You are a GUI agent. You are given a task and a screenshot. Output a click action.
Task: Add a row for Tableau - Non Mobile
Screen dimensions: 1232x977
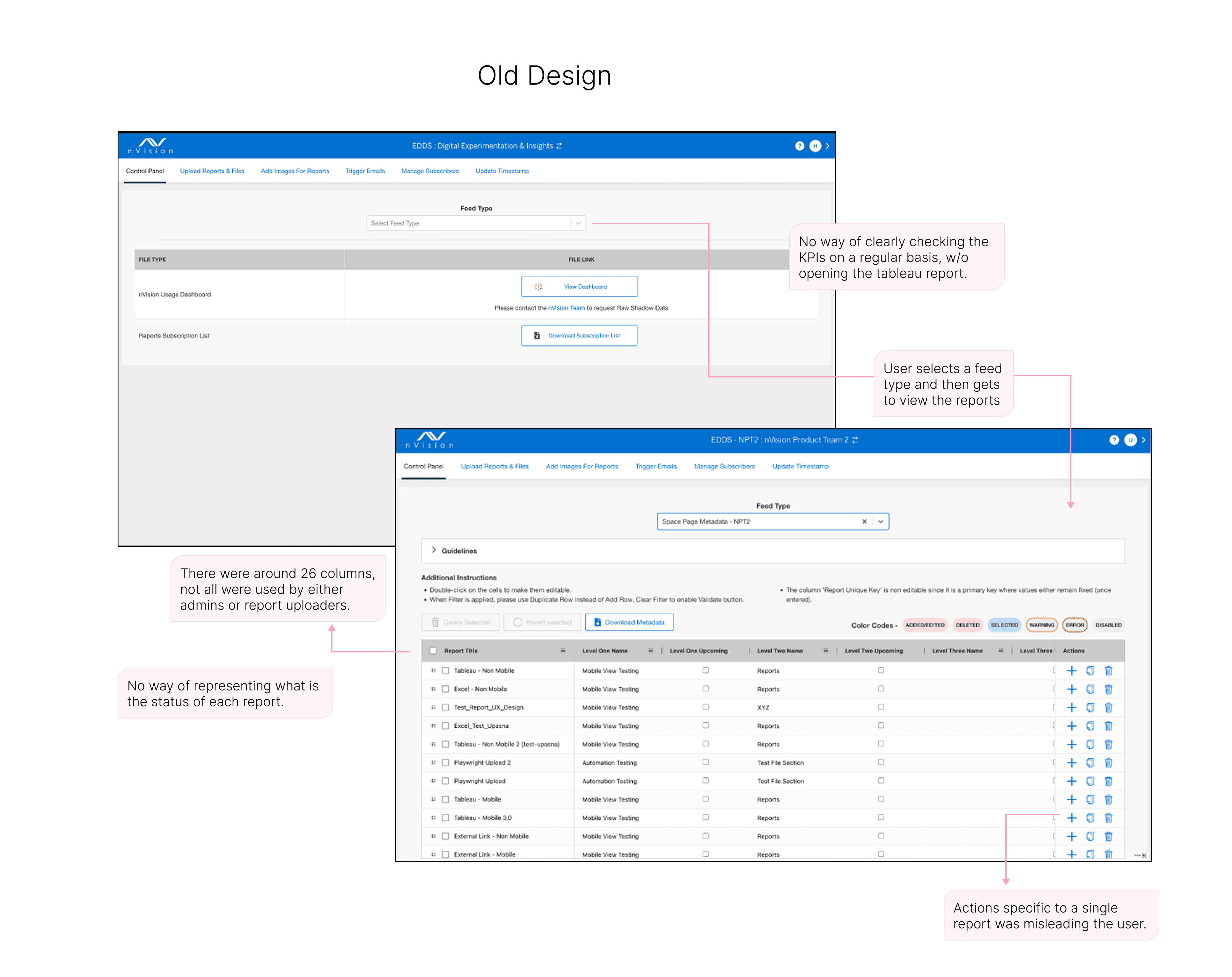coord(1071,671)
